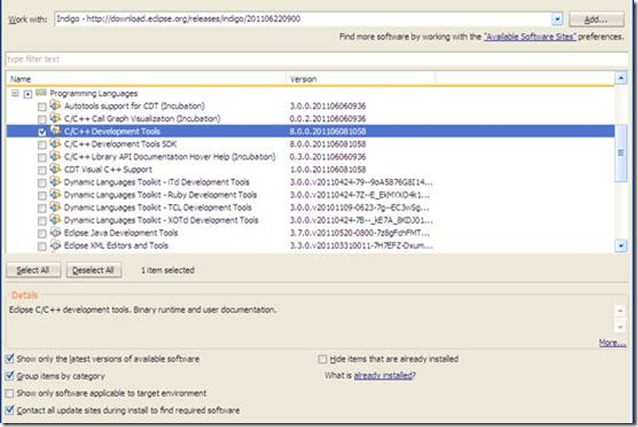Viewport: 638px width, 427px height.
Task: Click version 1.0.0.201106081058 cell
Action: pyautogui.click(x=328, y=169)
